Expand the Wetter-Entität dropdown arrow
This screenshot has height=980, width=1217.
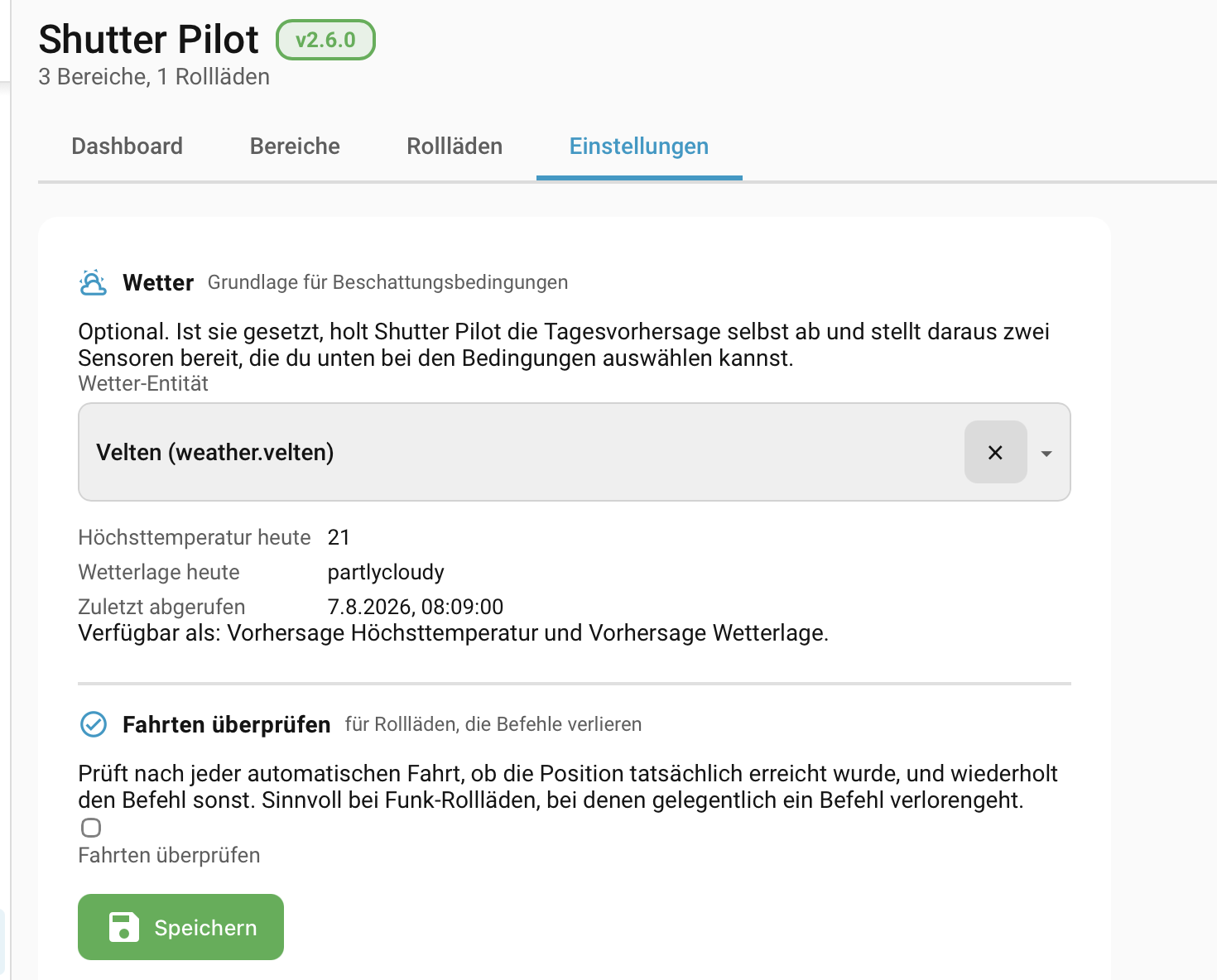1046,454
